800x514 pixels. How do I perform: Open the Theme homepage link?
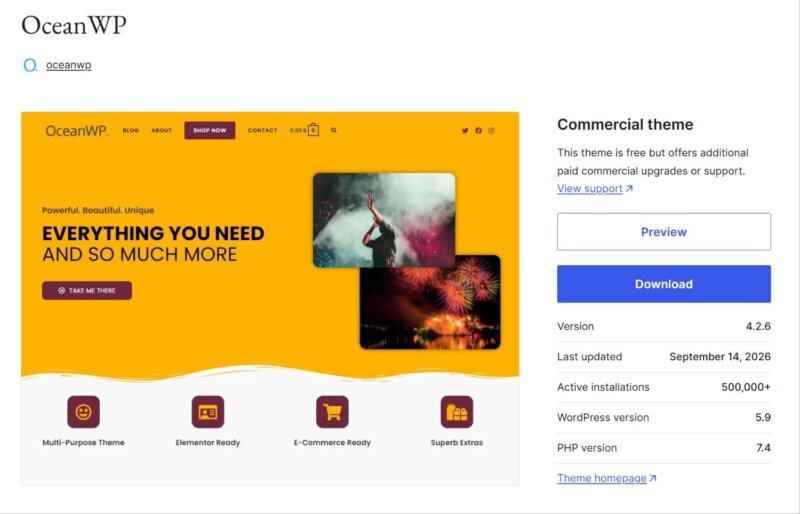coord(602,478)
